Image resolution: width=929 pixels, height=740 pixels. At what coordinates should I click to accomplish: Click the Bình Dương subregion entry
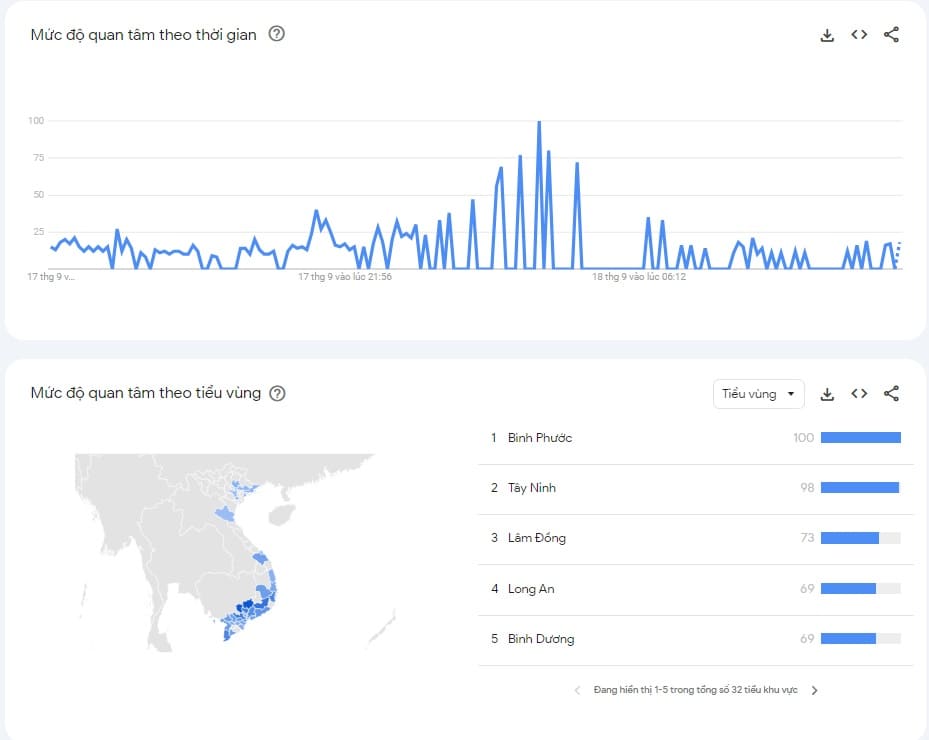pos(540,639)
